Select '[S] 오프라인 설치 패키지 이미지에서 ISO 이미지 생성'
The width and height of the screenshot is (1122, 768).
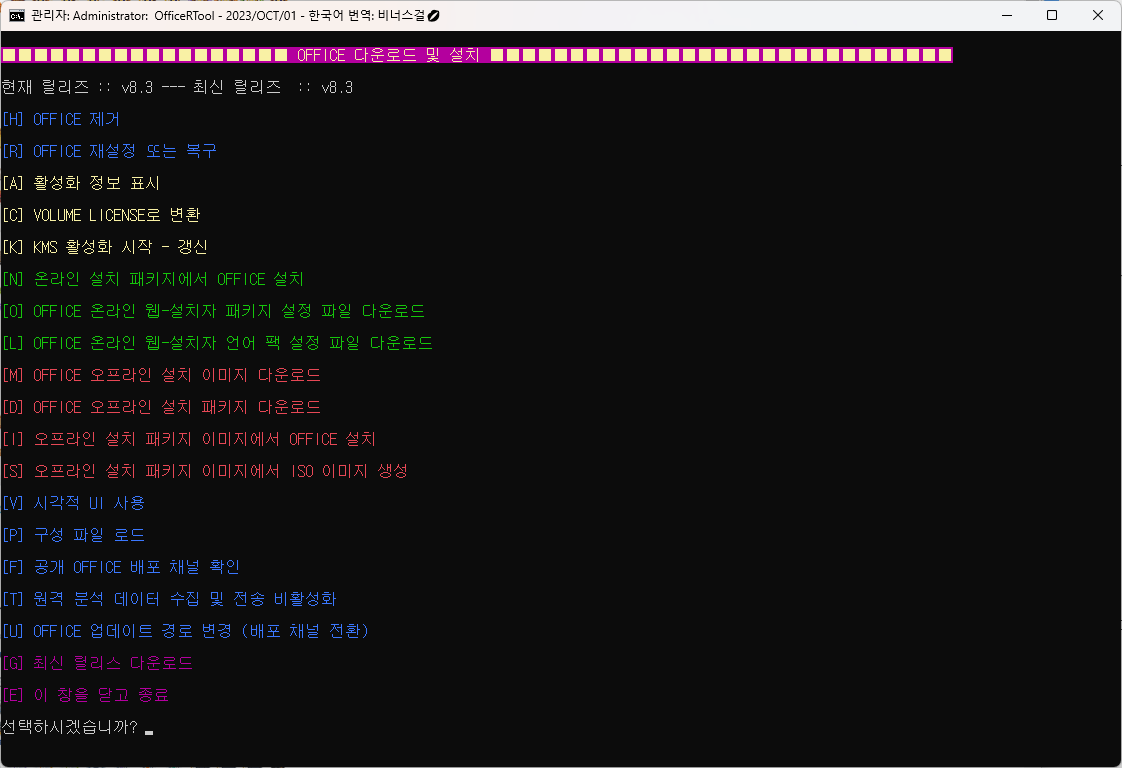coord(205,471)
